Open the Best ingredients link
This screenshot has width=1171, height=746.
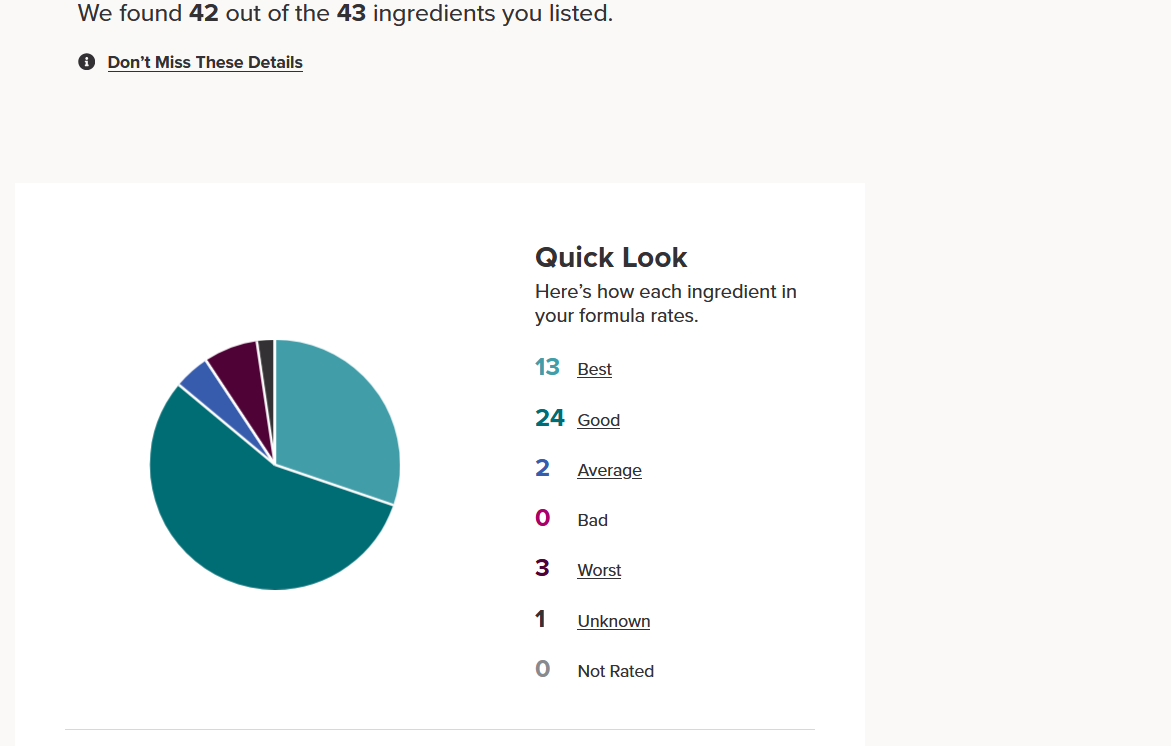pos(594,369)
